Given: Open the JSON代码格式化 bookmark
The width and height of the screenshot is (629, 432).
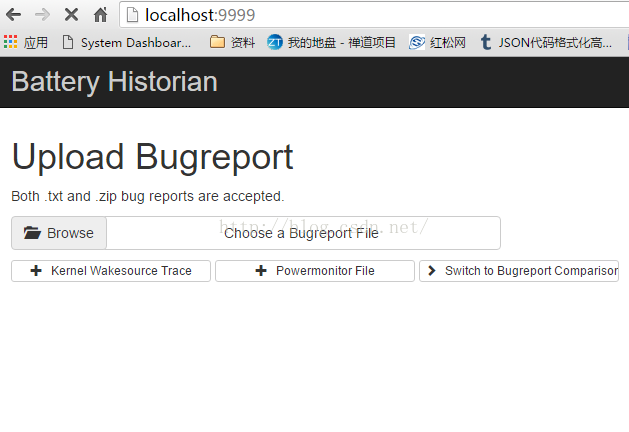Looking at the screenshot, I should point(546,42).
